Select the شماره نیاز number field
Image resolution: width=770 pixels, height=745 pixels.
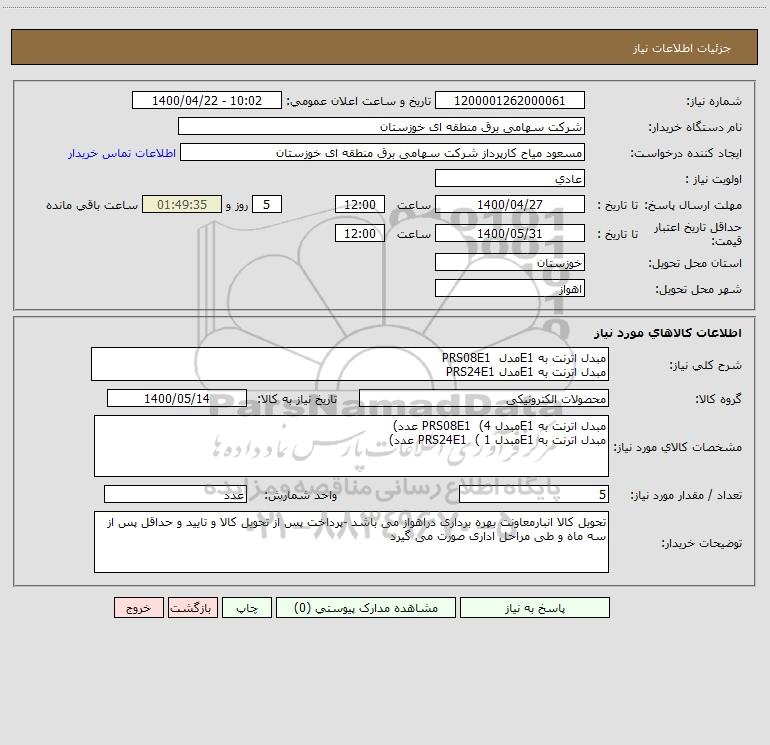[x=510, y=100]
